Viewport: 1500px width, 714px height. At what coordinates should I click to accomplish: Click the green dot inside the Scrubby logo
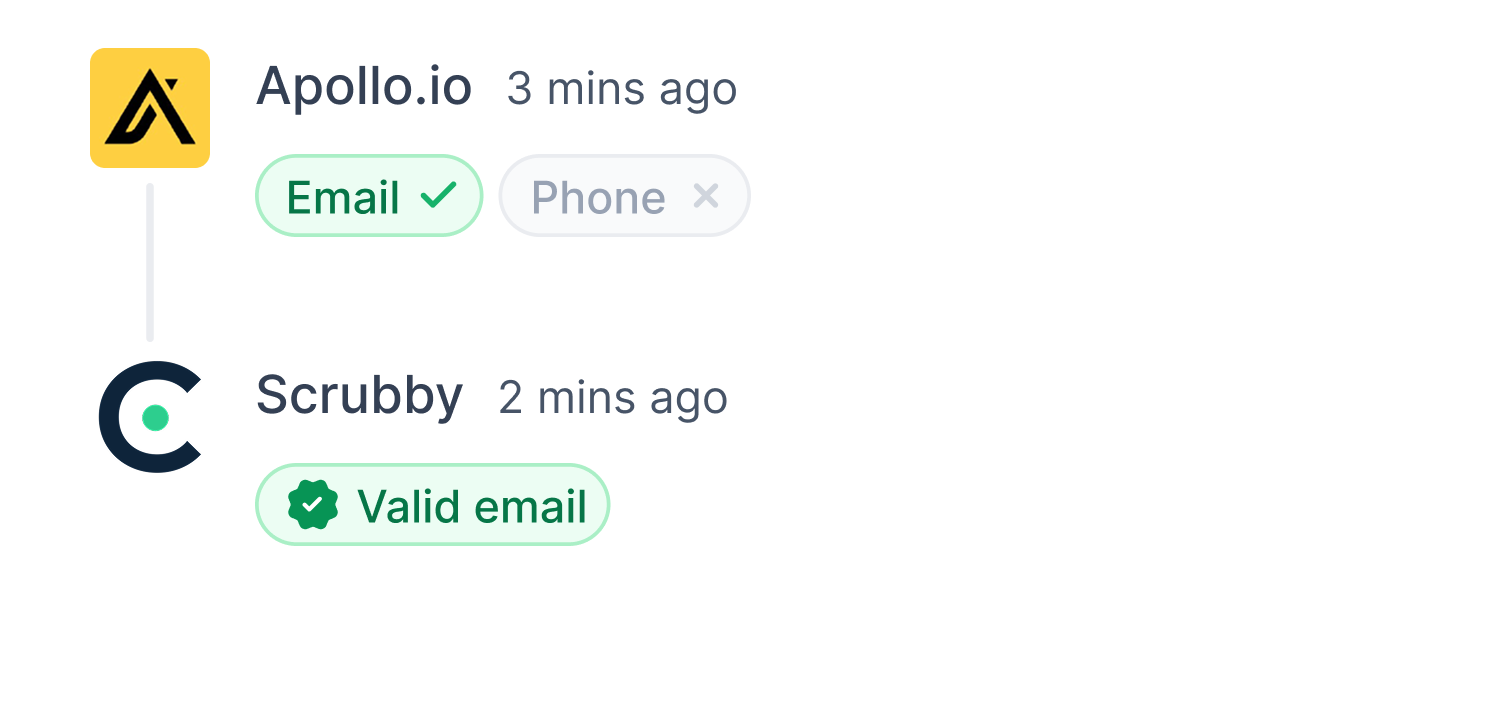point(157,418)
